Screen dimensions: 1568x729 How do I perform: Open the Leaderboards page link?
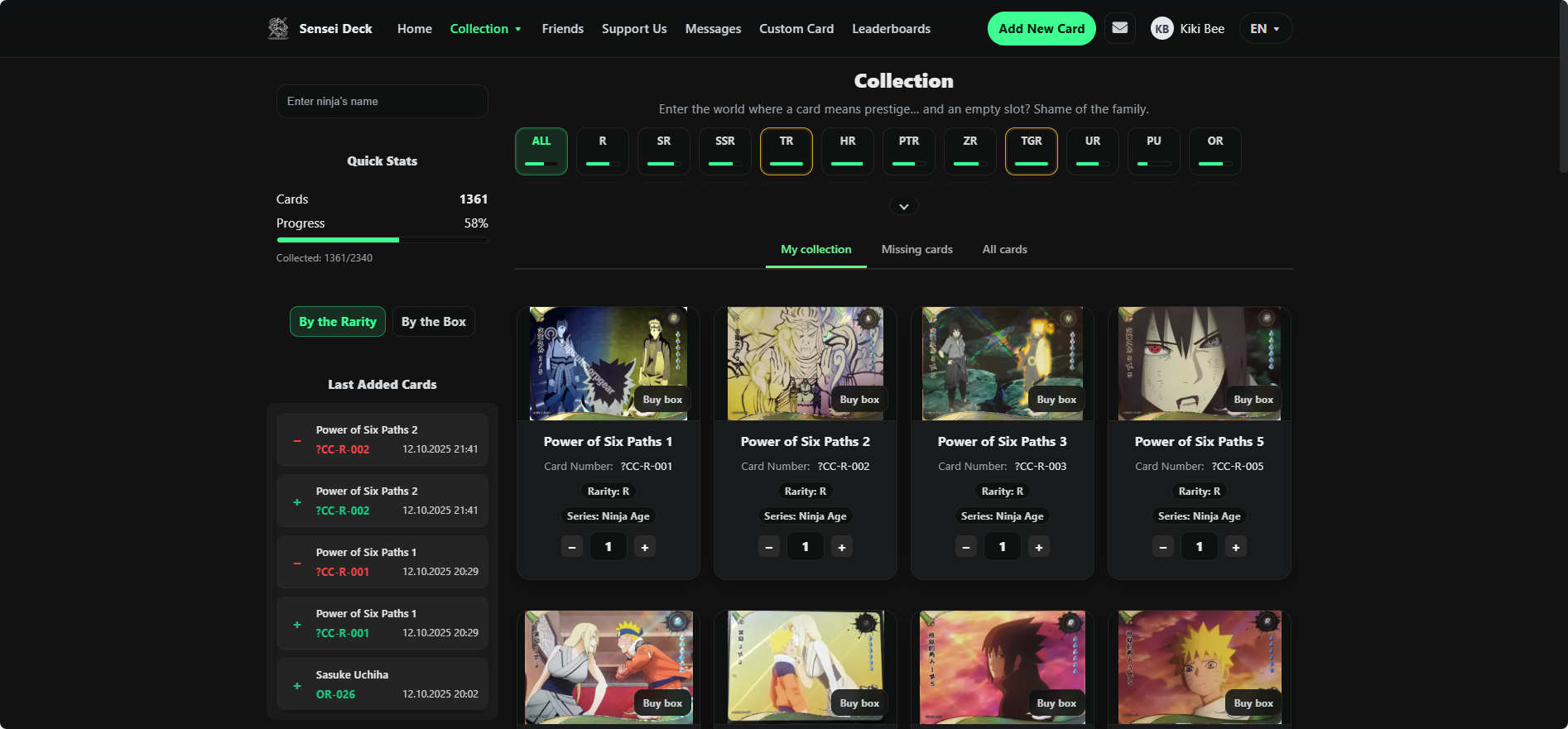[x=891, y=29]
